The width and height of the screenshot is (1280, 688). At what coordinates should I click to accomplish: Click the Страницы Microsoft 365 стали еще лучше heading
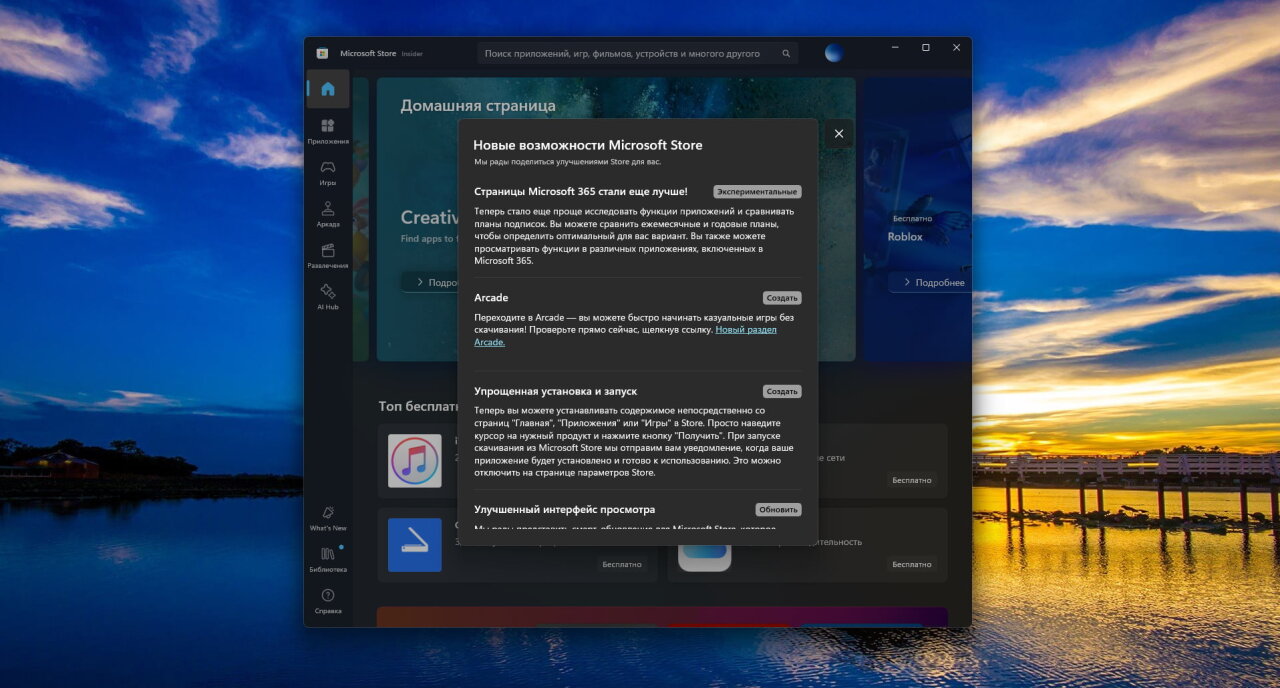[x=581, y=191]
